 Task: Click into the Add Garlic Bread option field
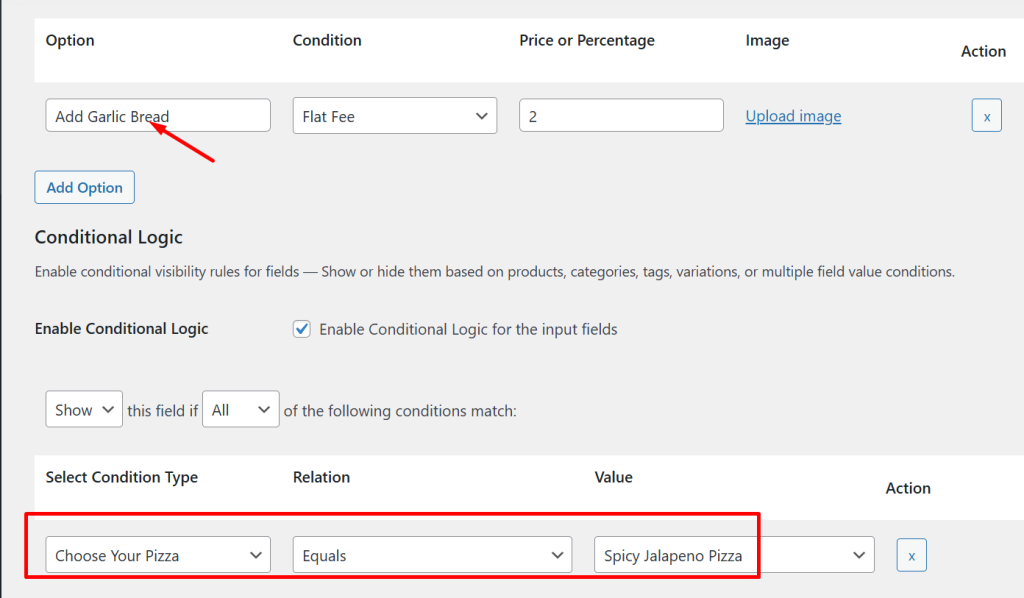click(x=158, y=116)
